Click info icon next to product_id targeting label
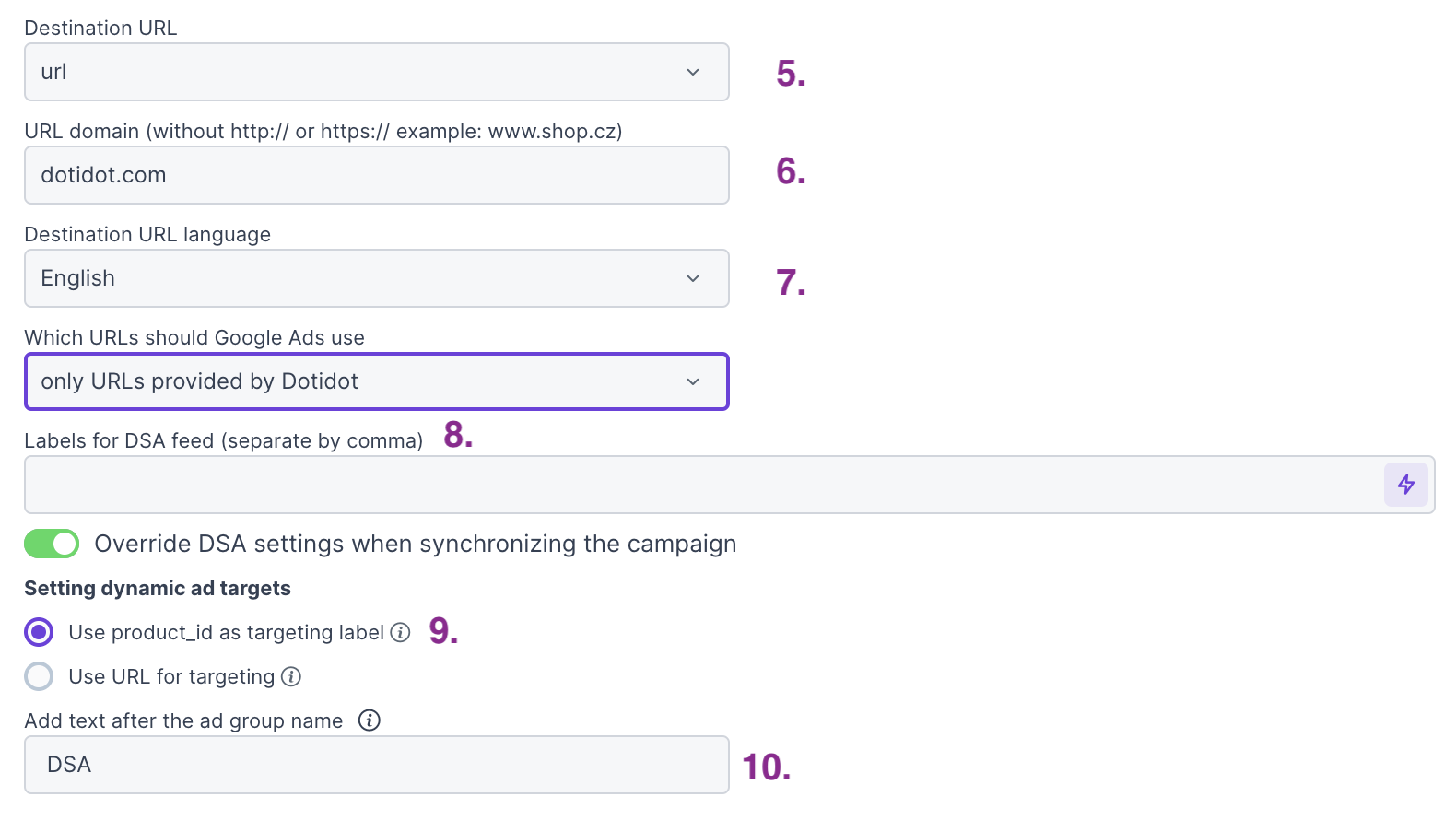The height and width of the screenshot is (820, 1456). [x=400, y=632]
